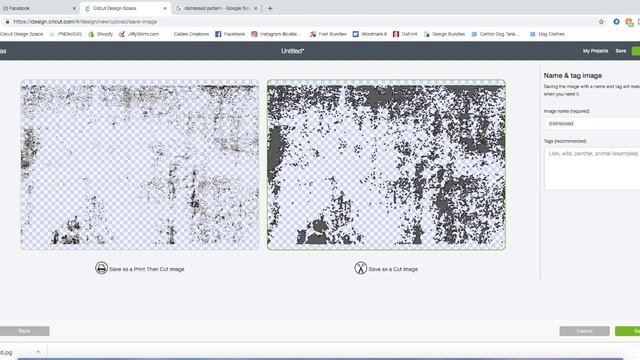This screenshot has height=360, width=640.
Task: Select the Cut image blade icon
Action: click(360, 268)
